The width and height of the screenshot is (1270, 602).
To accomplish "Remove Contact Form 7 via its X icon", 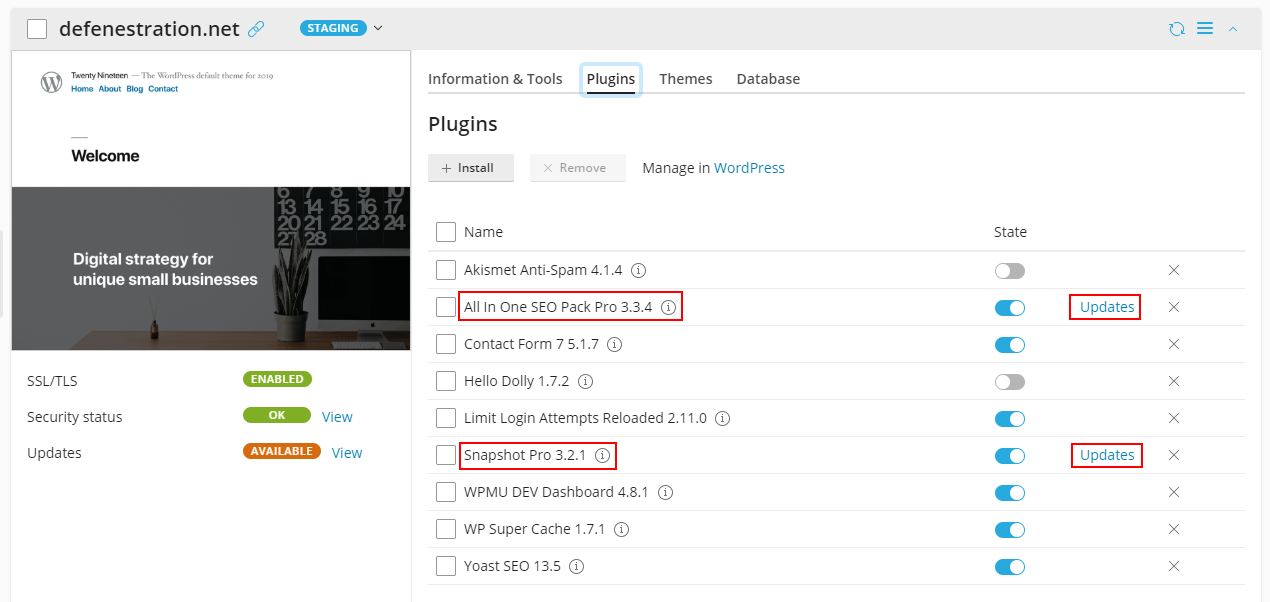I will coord(1174,344).
